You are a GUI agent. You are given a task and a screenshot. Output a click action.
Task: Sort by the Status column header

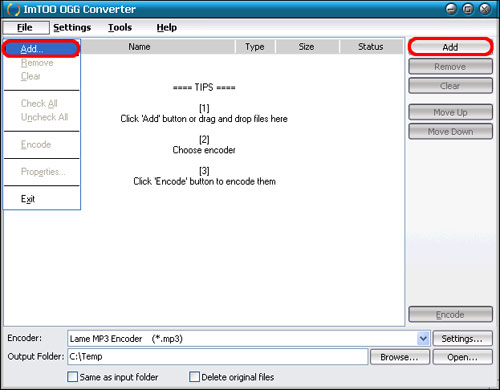371,47
